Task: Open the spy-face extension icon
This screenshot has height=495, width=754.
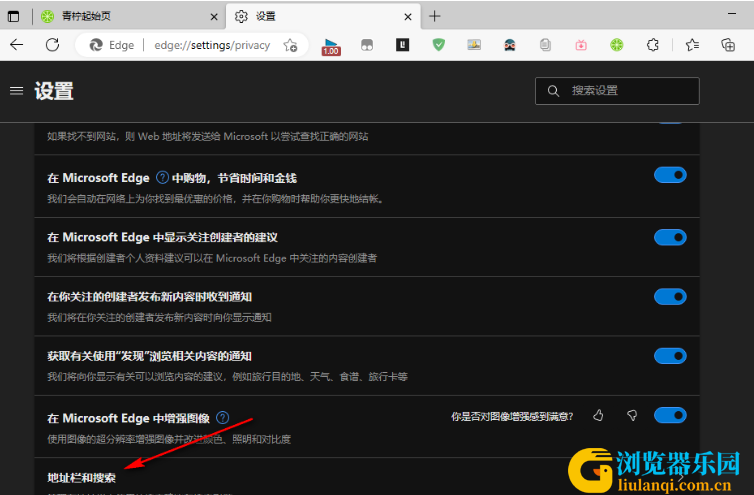Action: [510, 45]
